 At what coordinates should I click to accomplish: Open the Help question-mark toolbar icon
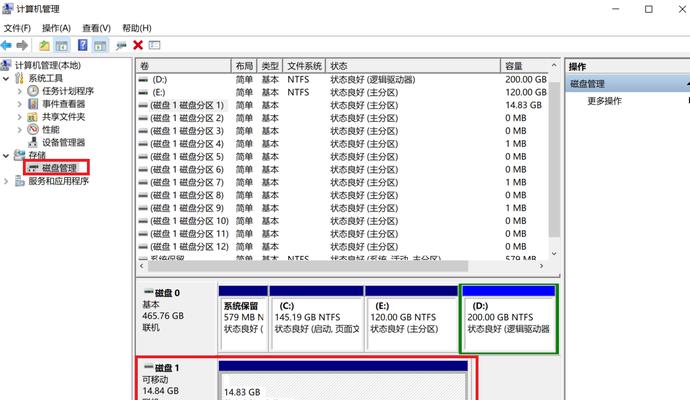(82, 45)
